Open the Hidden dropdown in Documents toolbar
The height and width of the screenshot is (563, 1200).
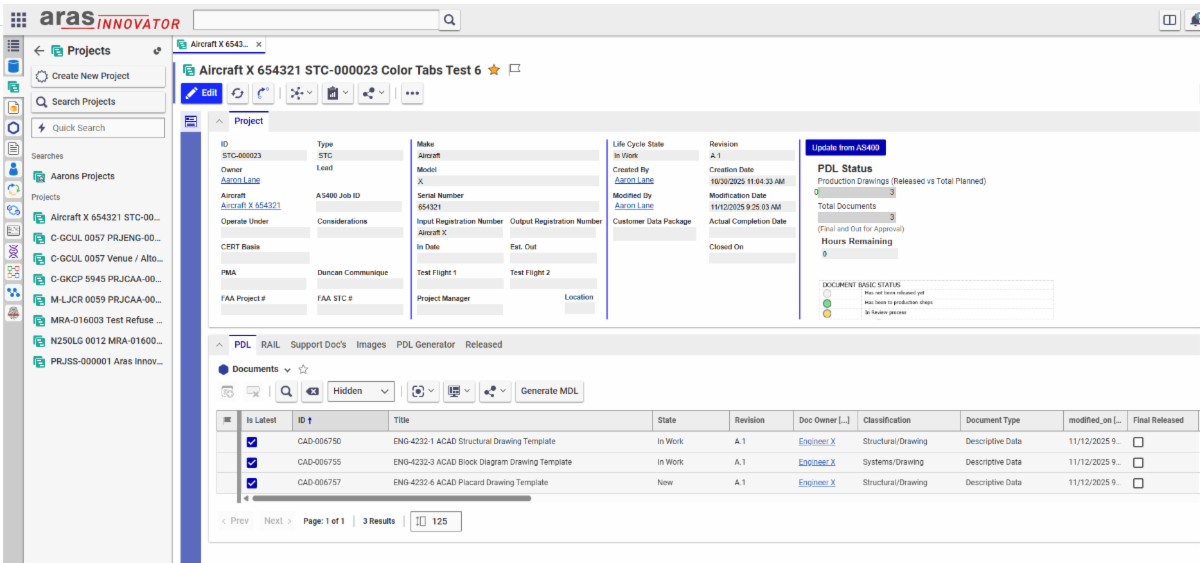pyautogui.click(x=361, y=391)
